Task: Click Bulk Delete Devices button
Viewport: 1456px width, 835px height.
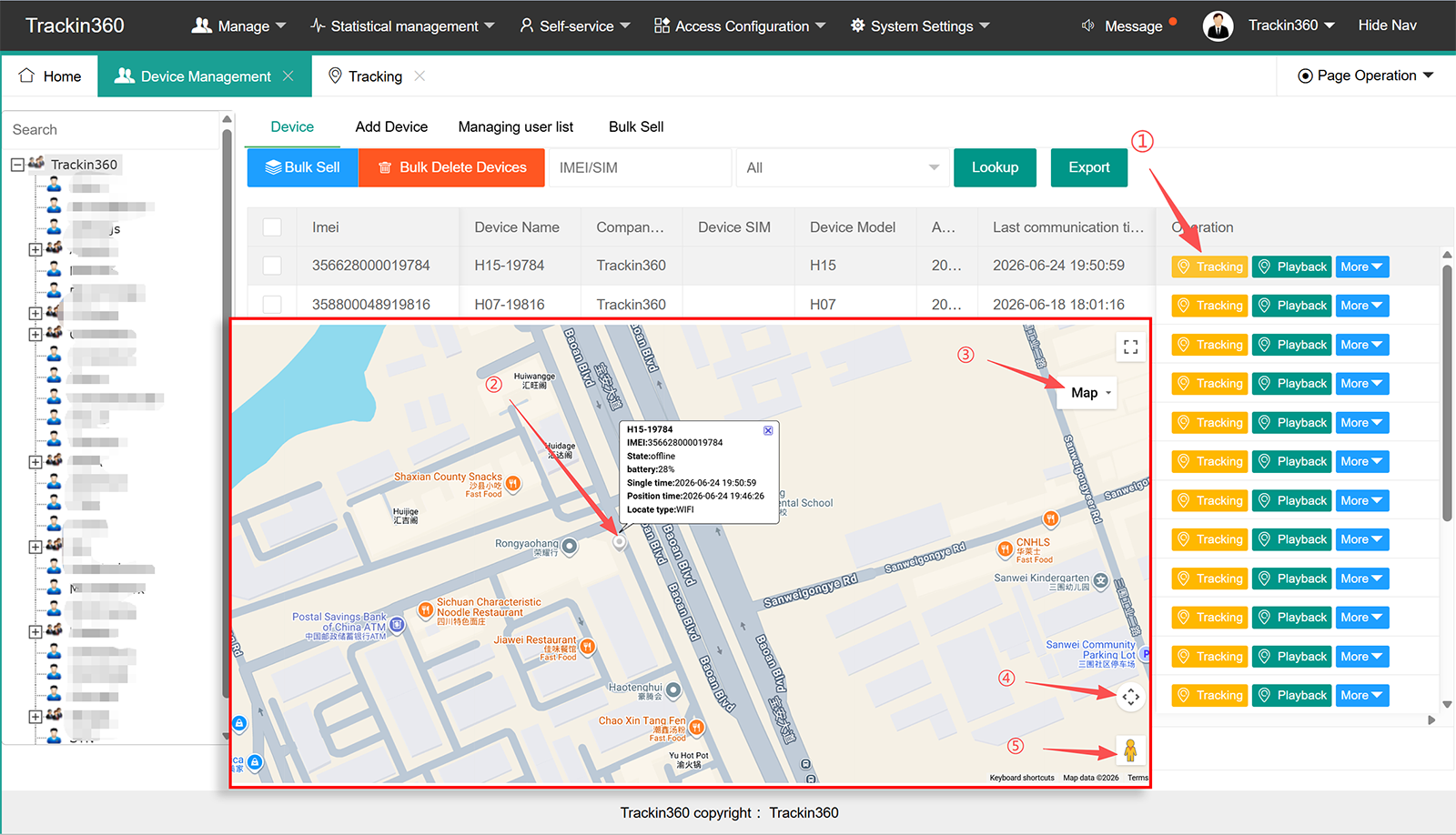Action: [452, 167]
